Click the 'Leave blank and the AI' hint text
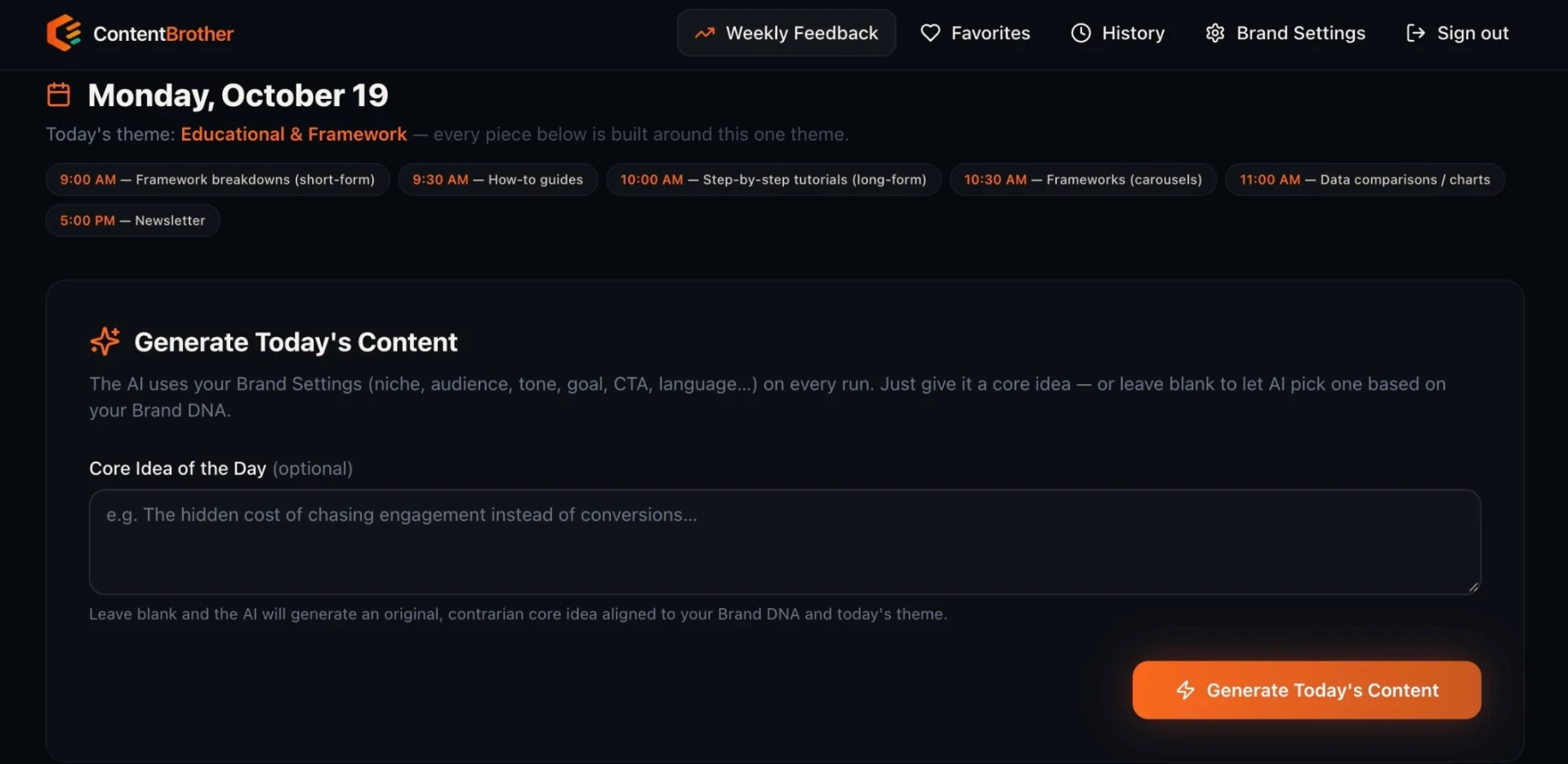This screenshot has height=764, width=1568. [518, 614]
